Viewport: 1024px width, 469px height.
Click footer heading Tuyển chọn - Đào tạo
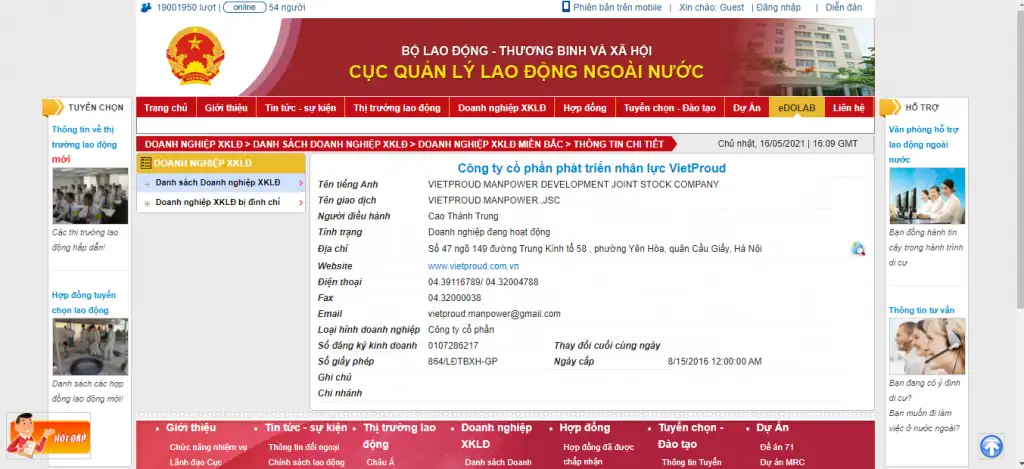(x=691, y=436)
